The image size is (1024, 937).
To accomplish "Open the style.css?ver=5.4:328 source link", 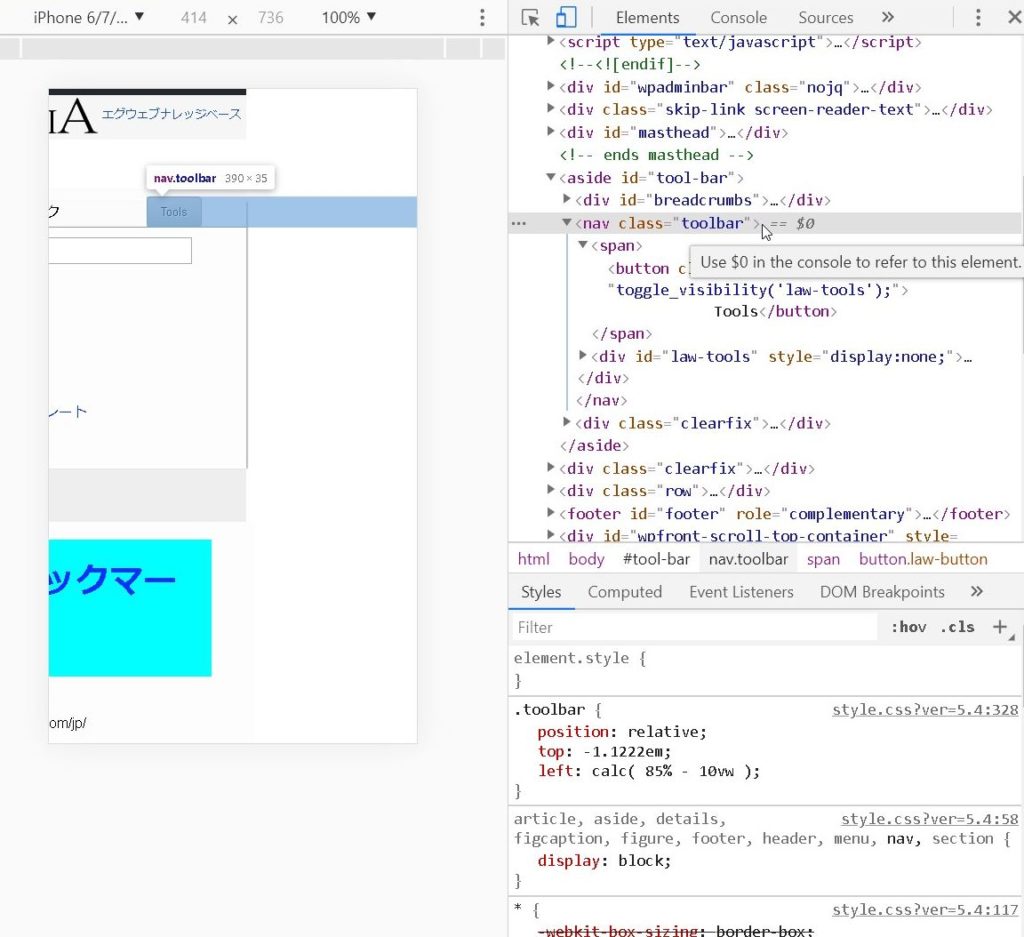I will tap(924, 710).
